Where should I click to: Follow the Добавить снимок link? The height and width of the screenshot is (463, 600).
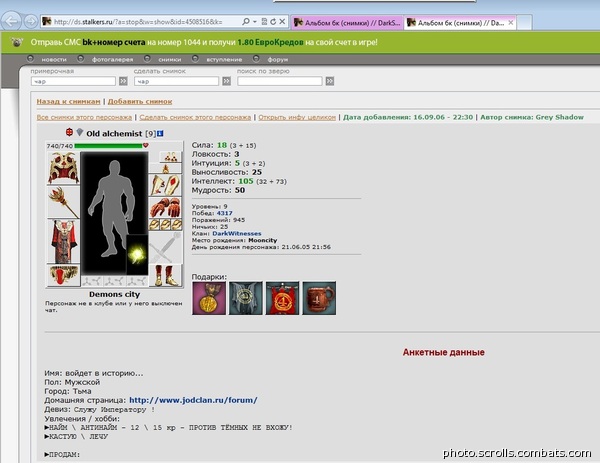[x=140, y=101]
